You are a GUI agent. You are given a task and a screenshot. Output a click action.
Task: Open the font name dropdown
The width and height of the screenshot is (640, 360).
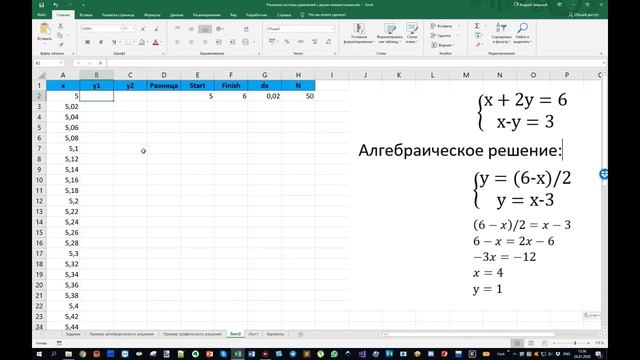(120, 29)
